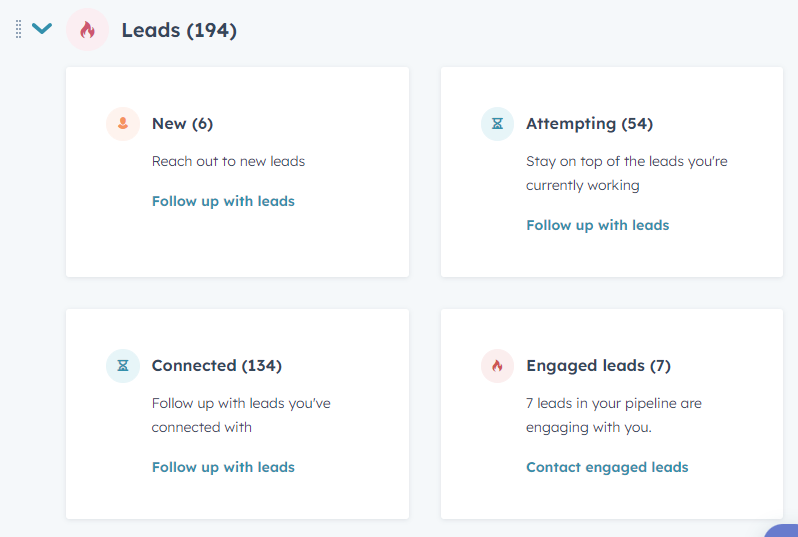Click the hourglass icon beside Attempting (54)
Image resolution: width=798 pixels, height=537 pixels.
tap(497, 124)
